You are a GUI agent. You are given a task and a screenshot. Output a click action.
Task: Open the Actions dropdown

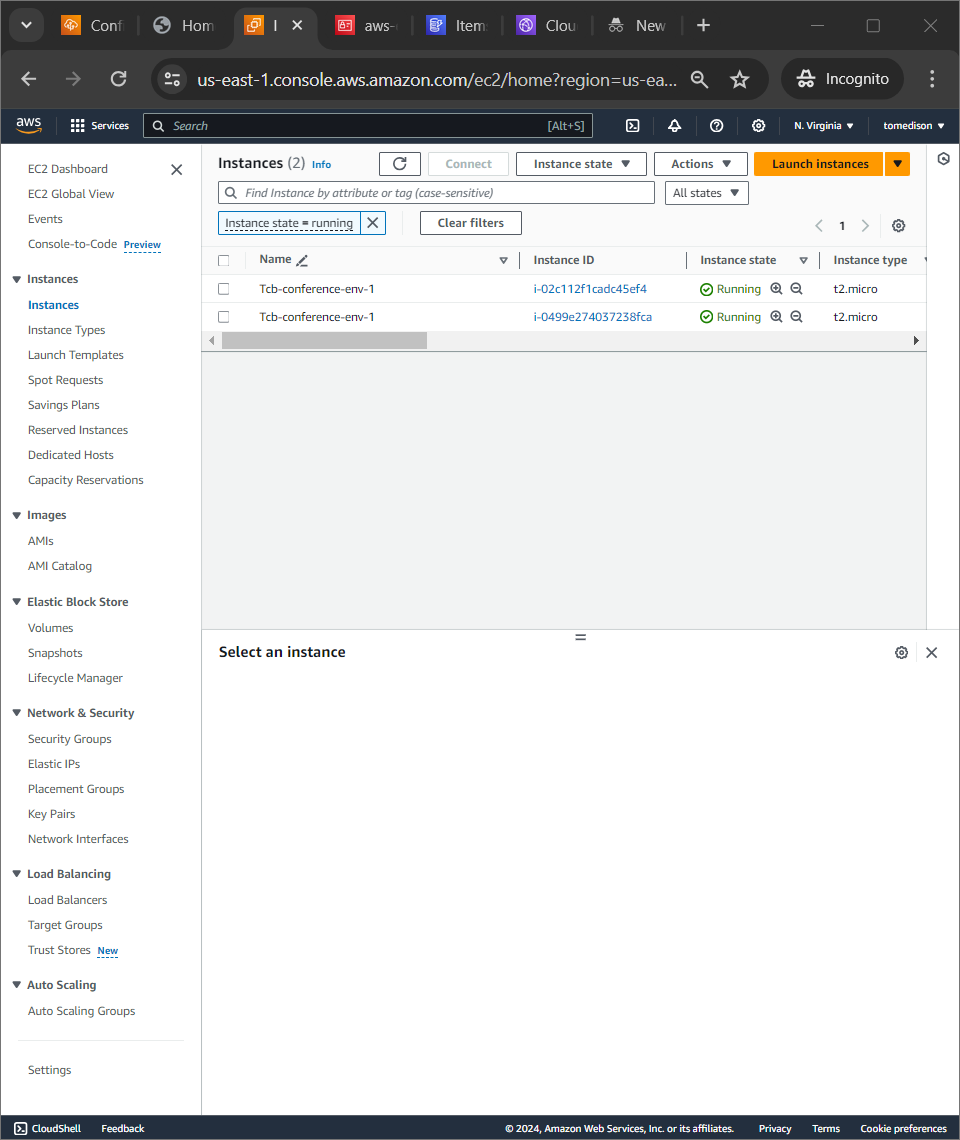tap(700, 164)
